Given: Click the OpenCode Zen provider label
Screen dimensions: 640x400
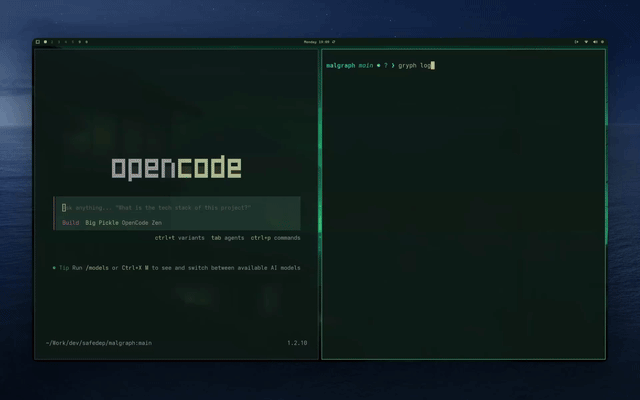Looking at the screenshot, I should point(142,222).
